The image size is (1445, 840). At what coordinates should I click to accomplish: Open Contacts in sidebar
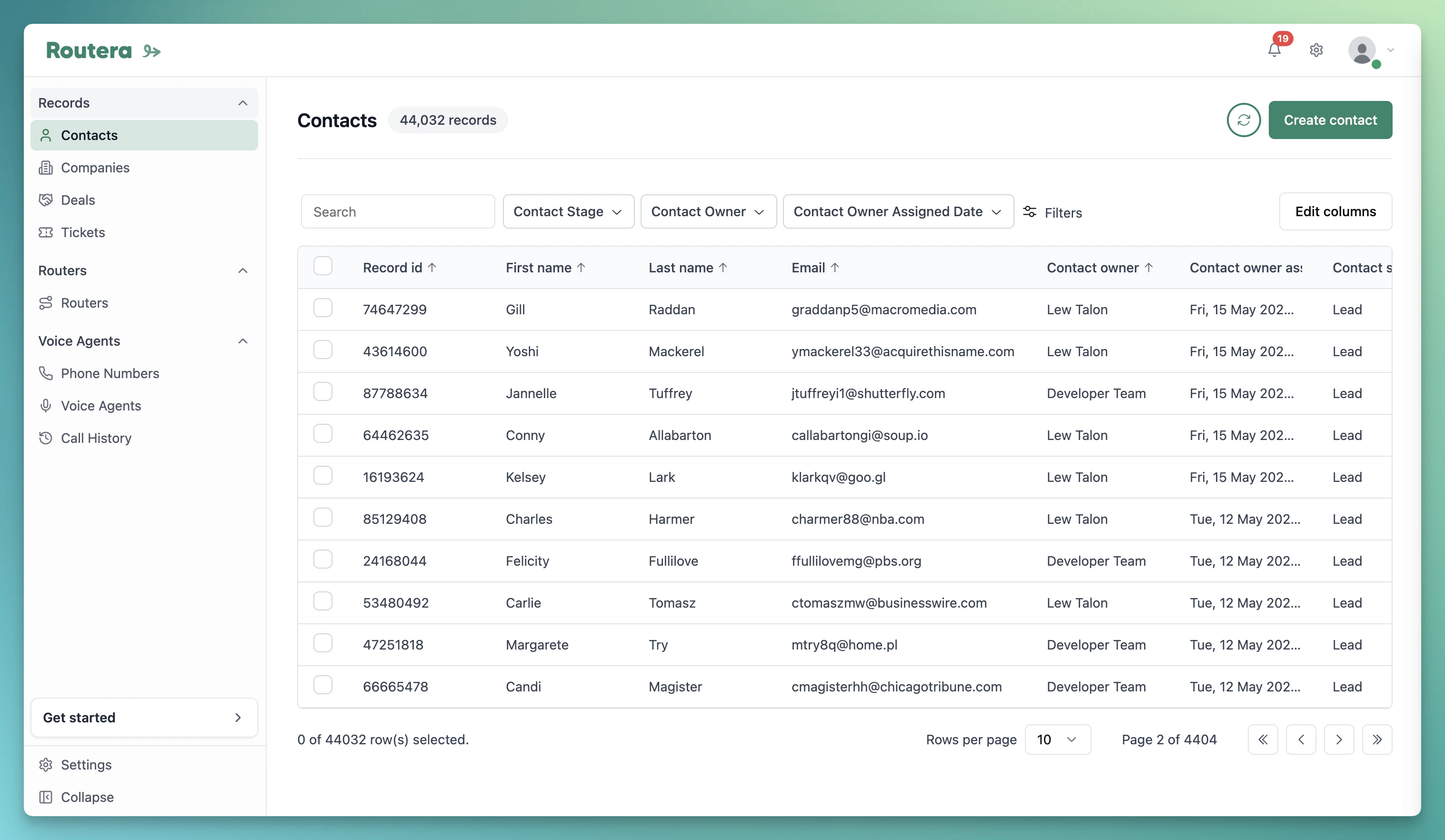144,135
